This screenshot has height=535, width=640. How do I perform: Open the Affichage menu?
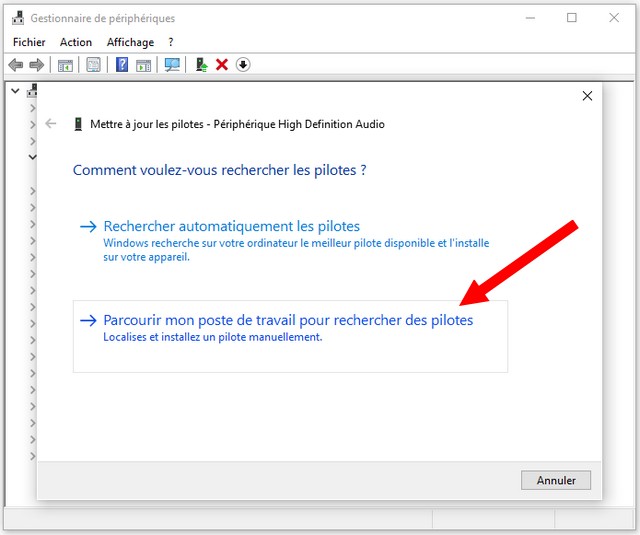(130, 42)
